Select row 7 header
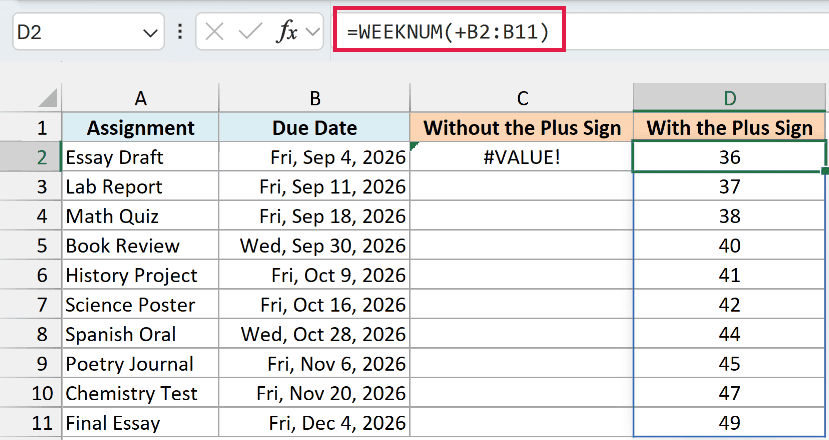 [31, 305]
